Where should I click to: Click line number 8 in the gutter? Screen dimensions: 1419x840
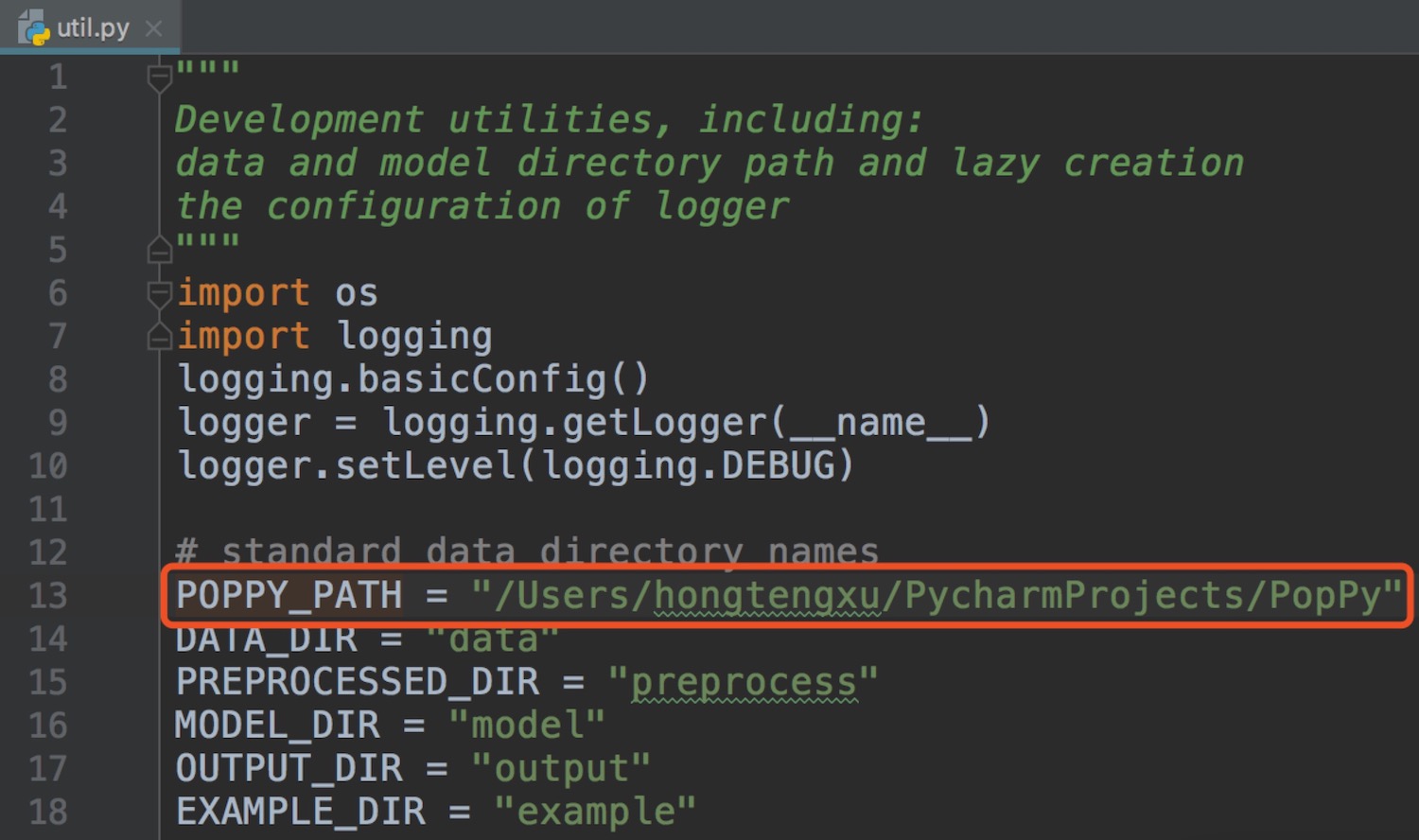tap(58, 379)
